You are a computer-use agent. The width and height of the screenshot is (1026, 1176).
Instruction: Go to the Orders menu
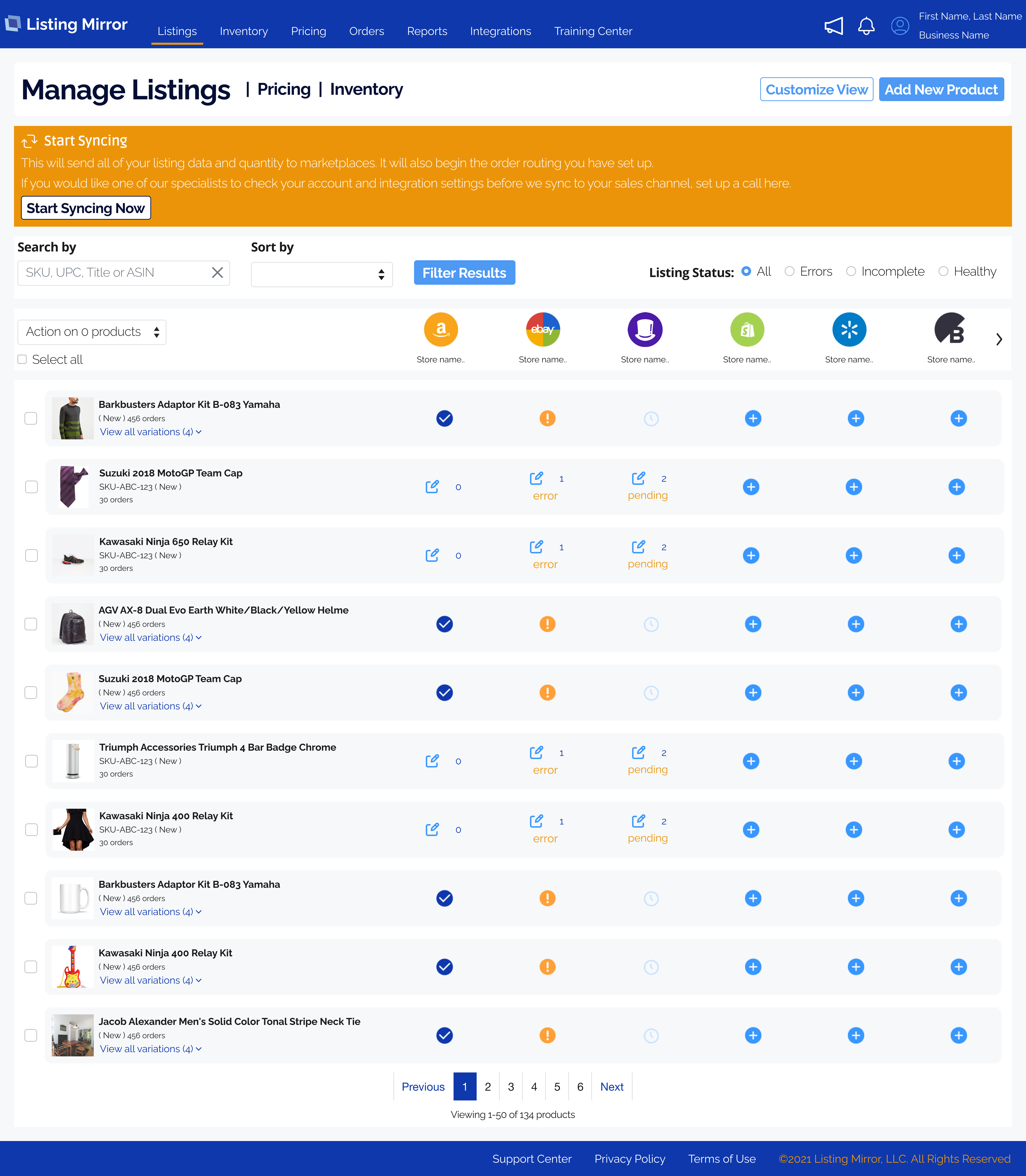[366, 31]
